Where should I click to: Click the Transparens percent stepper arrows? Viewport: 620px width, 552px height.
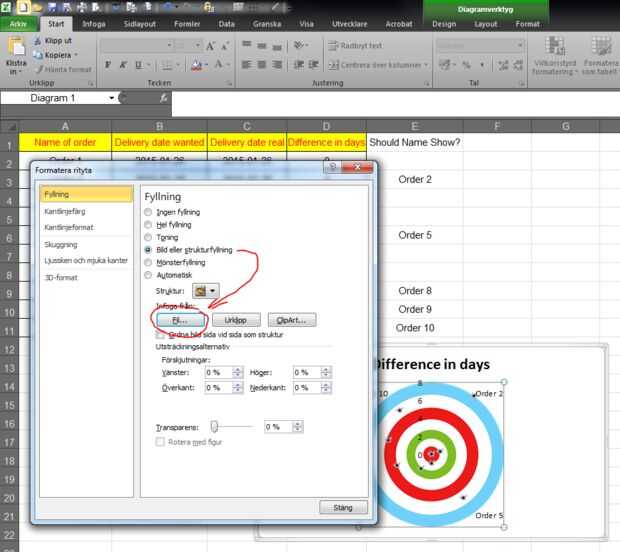tap(298, 427)
